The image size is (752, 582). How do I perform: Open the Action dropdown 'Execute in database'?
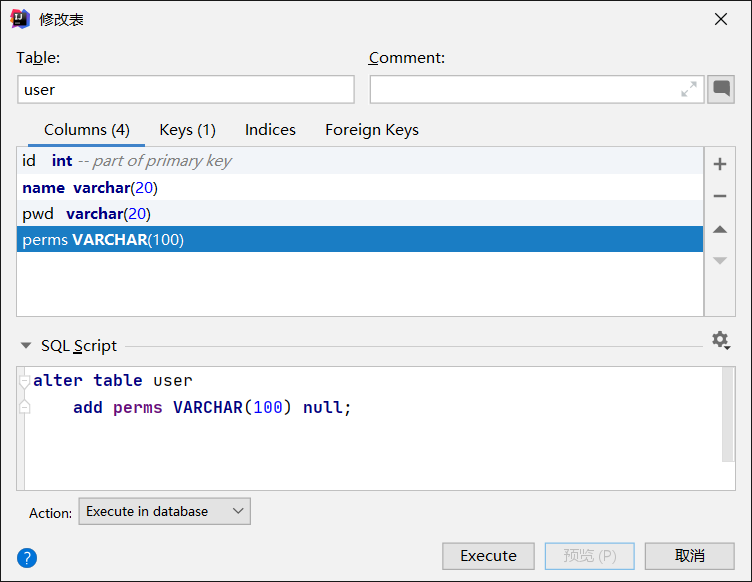click(164, 511)
